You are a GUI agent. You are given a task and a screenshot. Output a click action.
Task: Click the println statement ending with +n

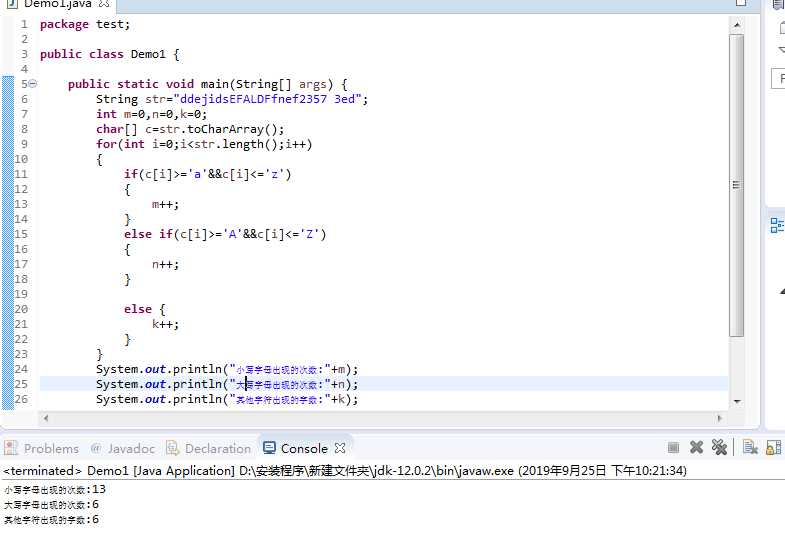point(227,384)
